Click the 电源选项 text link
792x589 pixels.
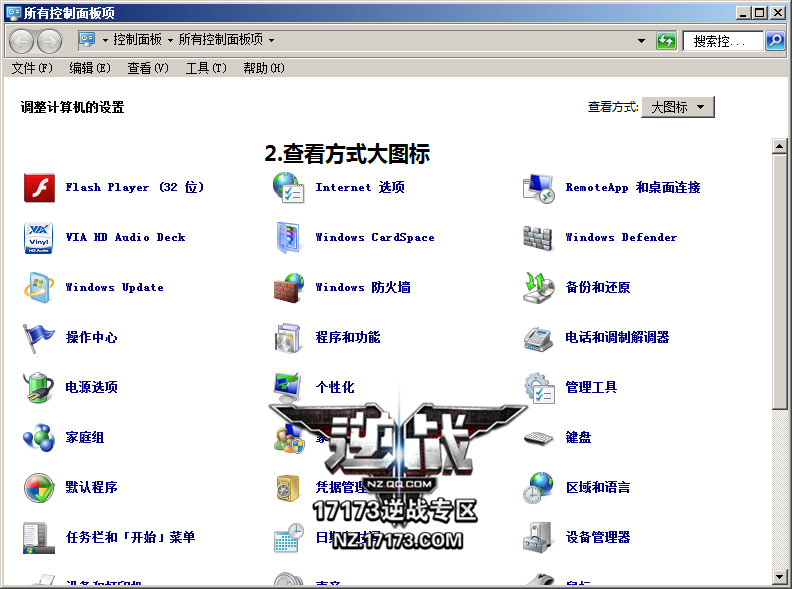(91, 387)
